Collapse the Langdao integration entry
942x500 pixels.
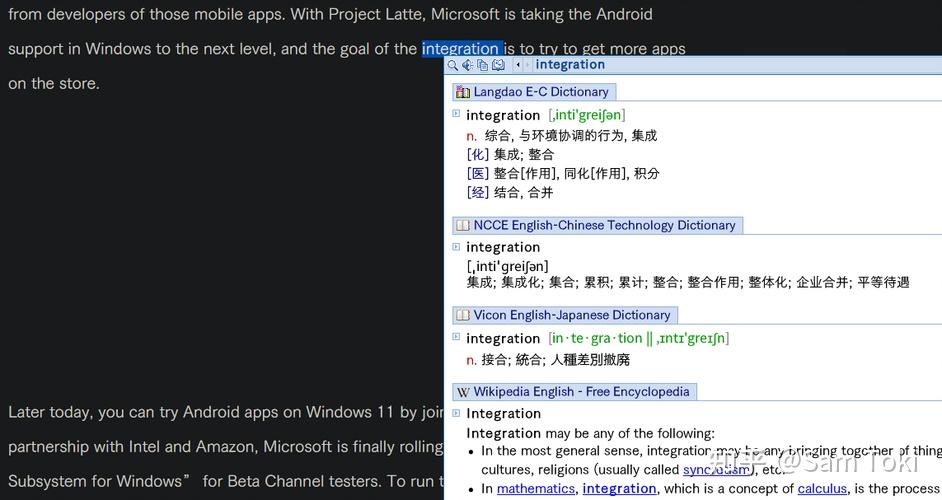tap(456, 113)
